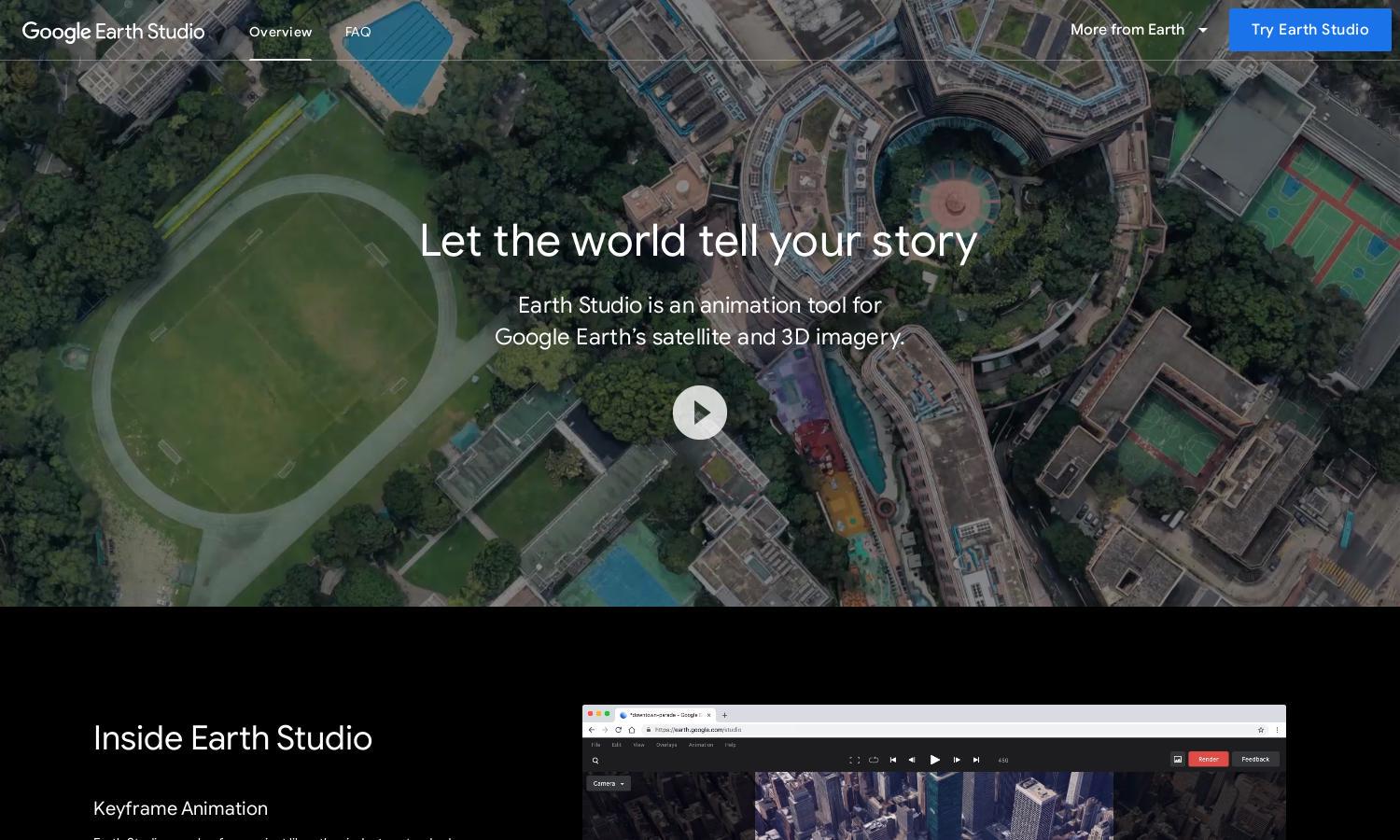Open the Animation menu in the preview screenshot
The image size is (1400, 840).
coord(701,745)
